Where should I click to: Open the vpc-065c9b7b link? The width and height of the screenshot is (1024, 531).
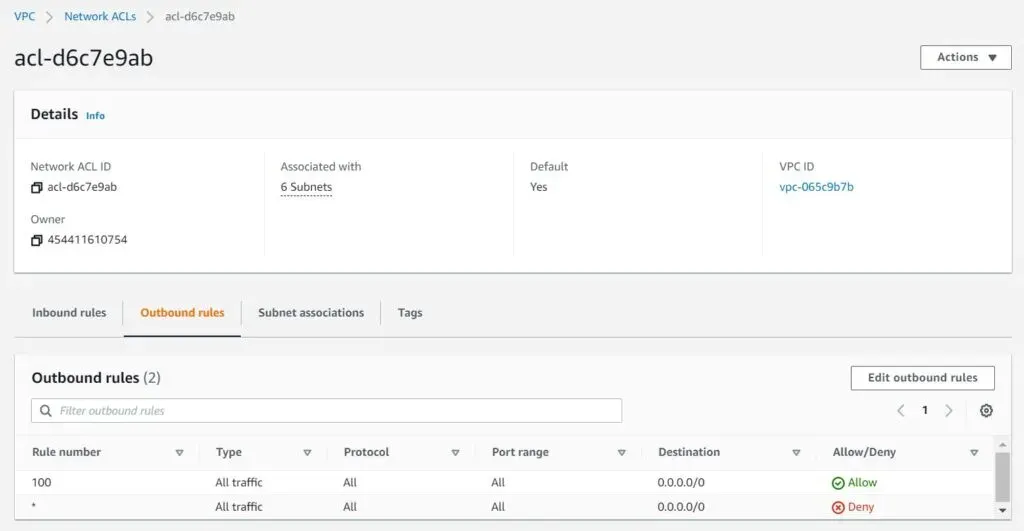pos(816,187)
